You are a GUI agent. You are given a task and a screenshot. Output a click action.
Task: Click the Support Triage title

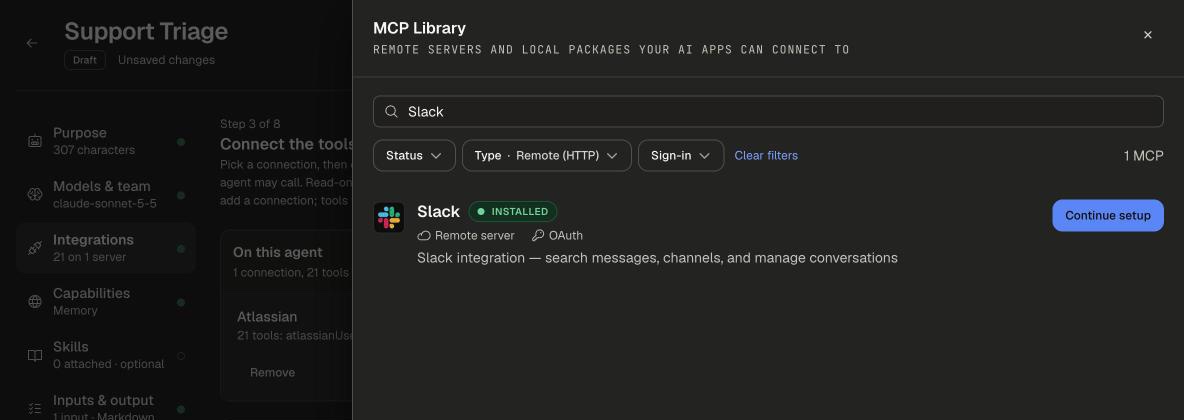click(146, 32)
